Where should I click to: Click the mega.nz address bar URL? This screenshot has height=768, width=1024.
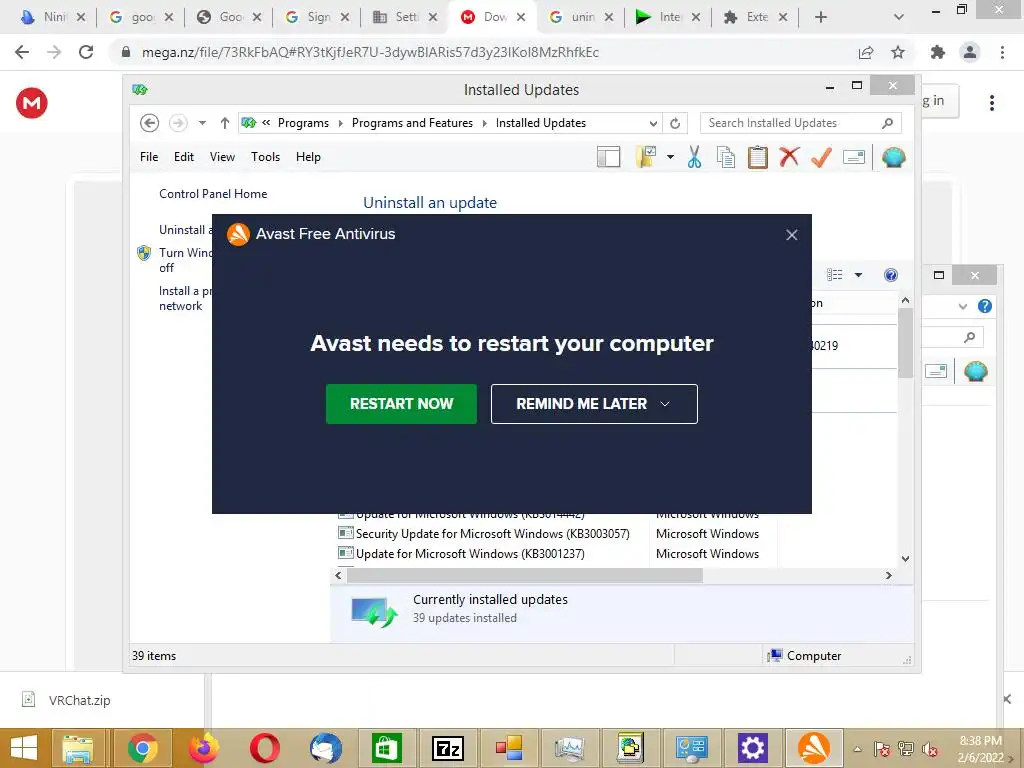[x=370, y=52]
